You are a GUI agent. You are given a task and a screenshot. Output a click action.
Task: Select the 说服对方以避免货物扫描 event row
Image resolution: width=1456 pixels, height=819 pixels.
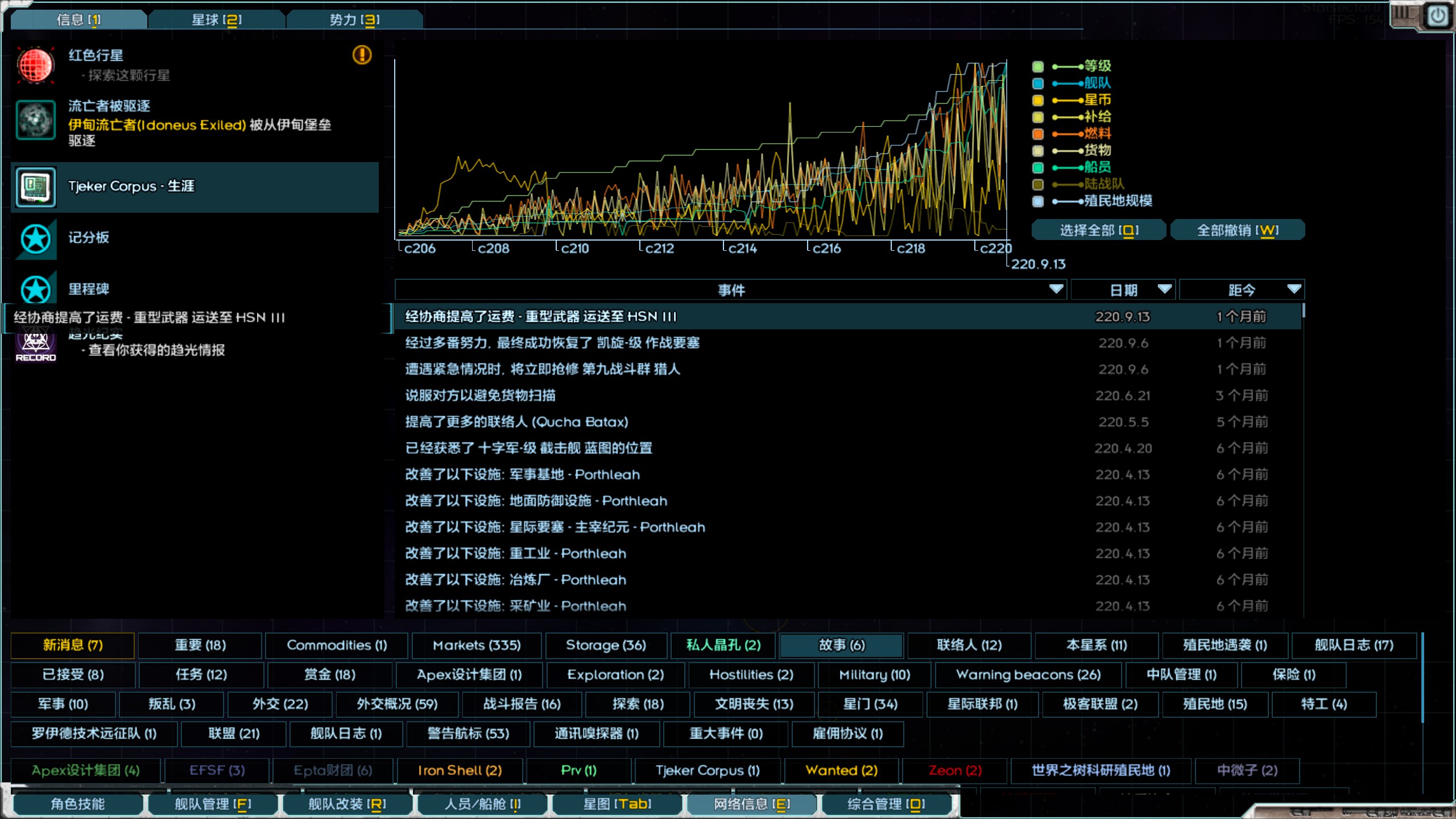pyautogui.click(x=480, y=395)
